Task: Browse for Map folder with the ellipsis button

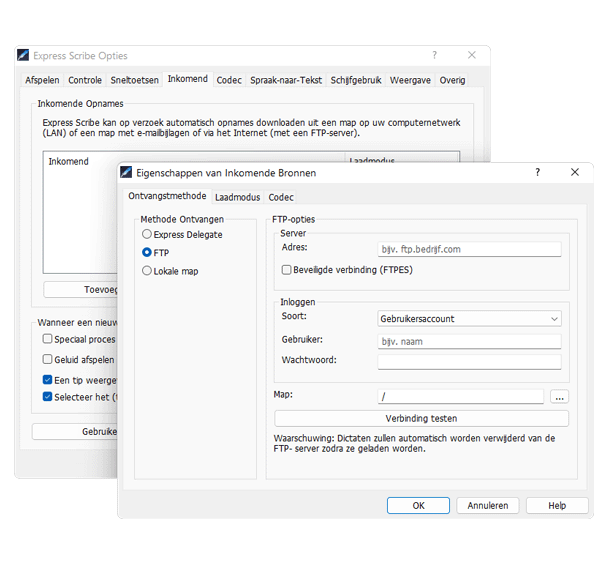Action: click(x=559, y=397)
